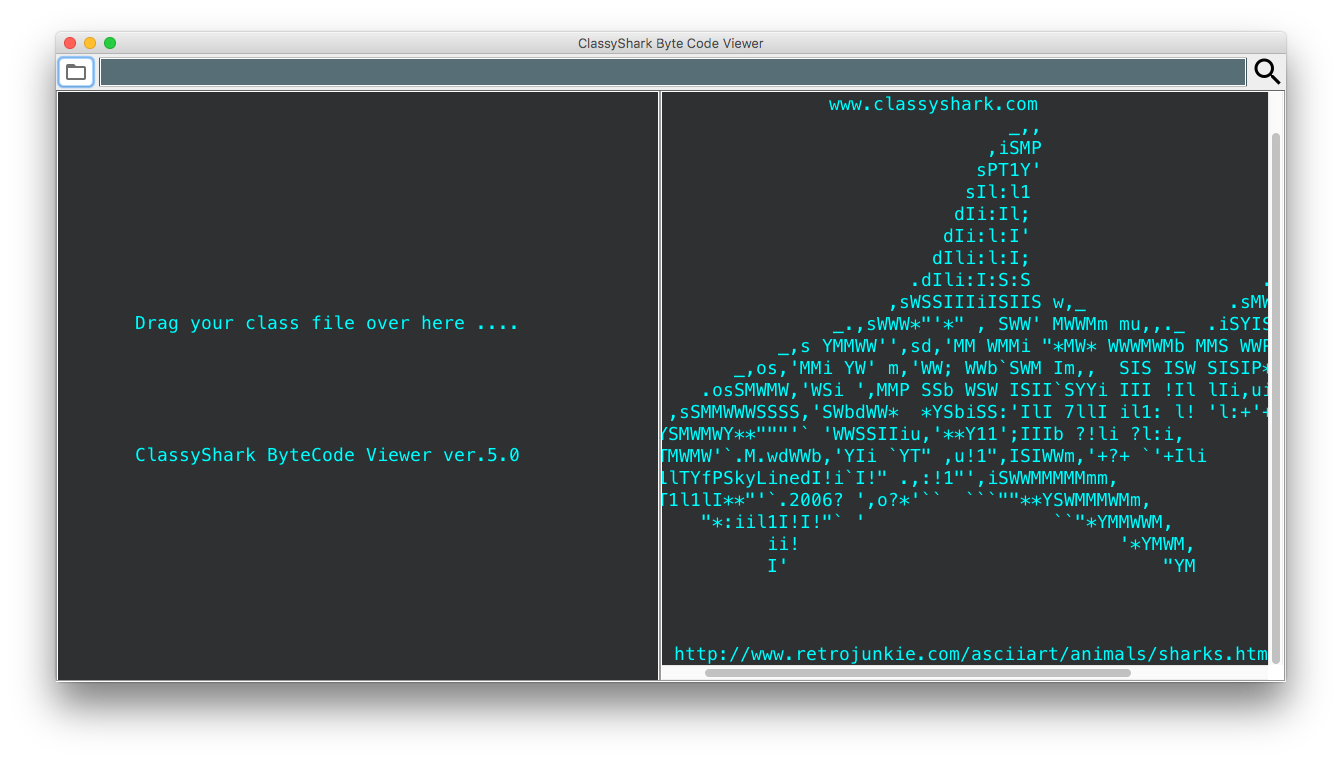Click the horizontal scrollbar of the right pane
The image size is (1342, 762).
point(917,673)
